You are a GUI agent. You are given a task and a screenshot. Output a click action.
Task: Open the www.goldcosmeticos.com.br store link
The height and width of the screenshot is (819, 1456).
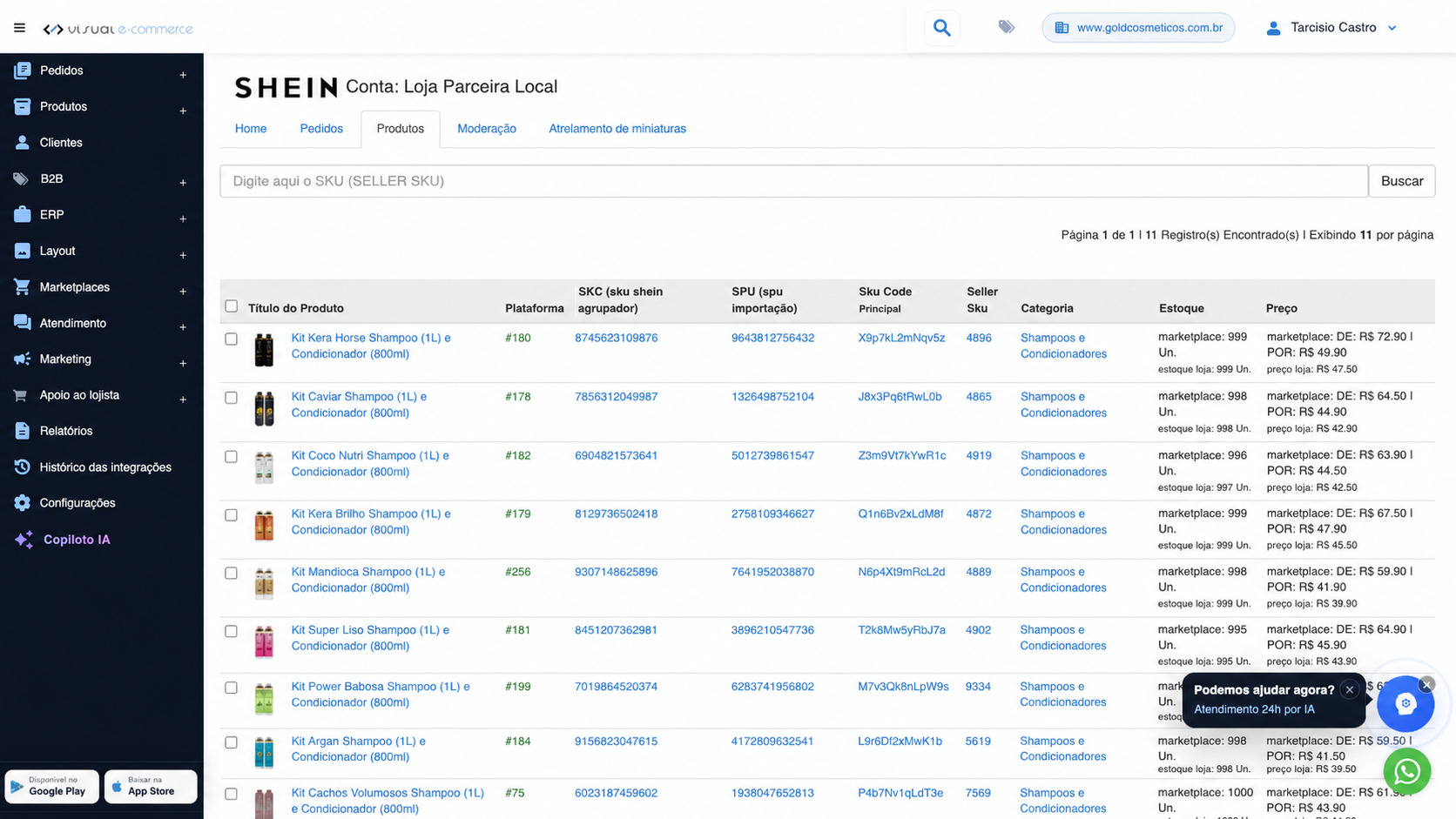(1138, 28)
